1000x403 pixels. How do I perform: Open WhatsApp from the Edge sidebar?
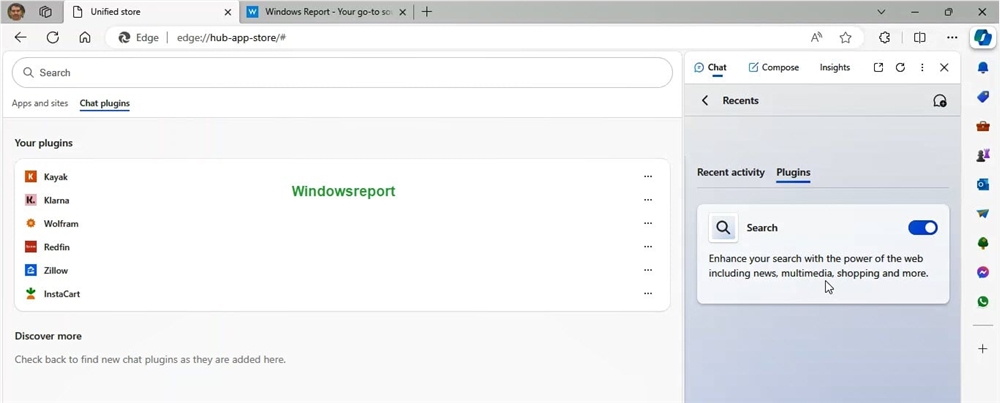(x=983, y=302)
